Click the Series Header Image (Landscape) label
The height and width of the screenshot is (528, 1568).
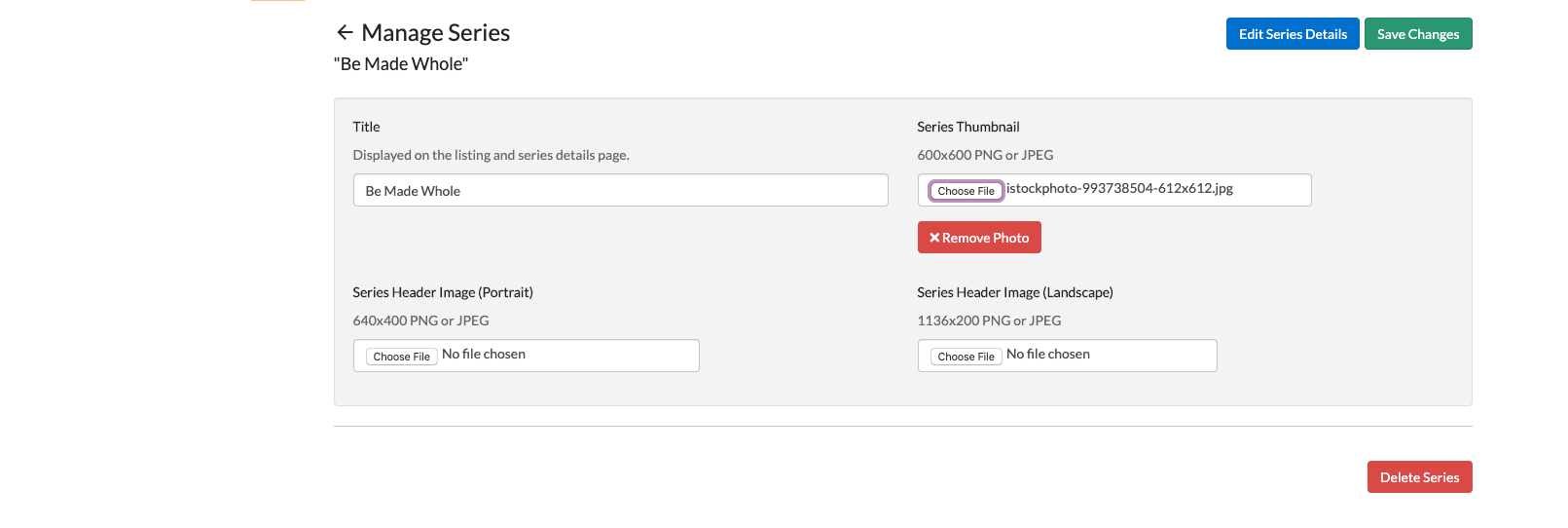pyautogui.click(x=1015, y=292)
